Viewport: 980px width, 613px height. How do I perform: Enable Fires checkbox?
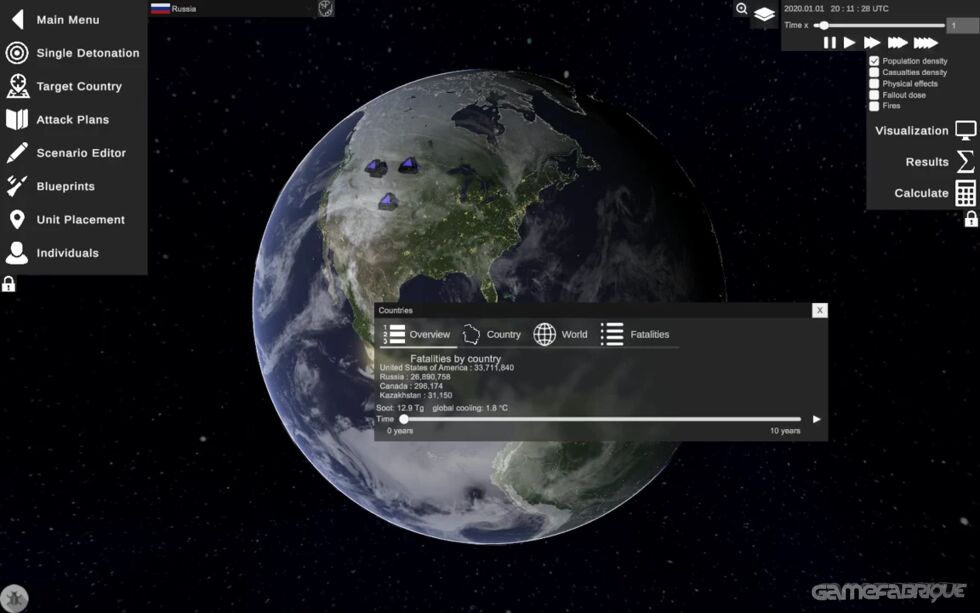[x=874, y=106]
